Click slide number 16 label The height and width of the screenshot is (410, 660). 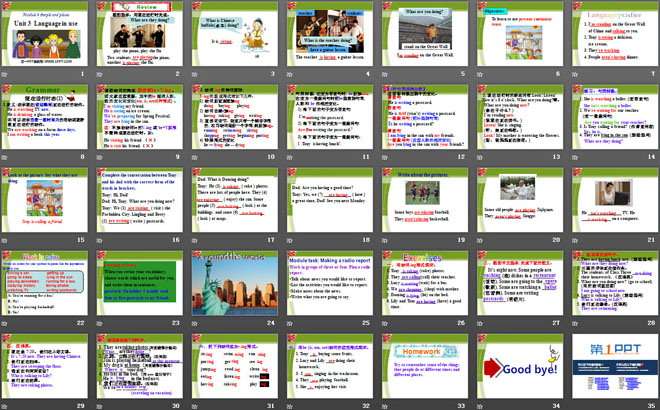click(176, 240)
